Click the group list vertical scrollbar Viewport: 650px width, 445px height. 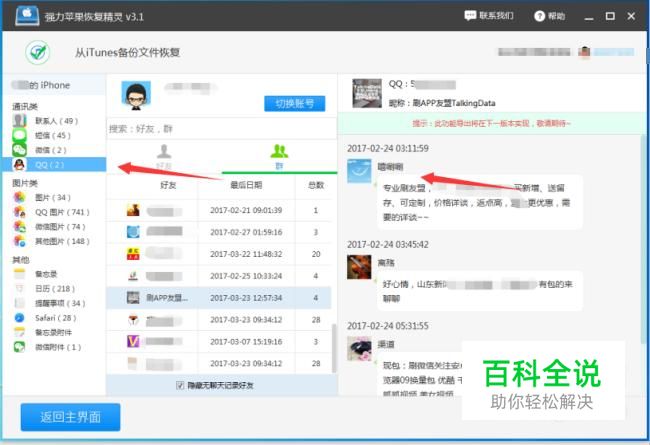pos(334,348)
